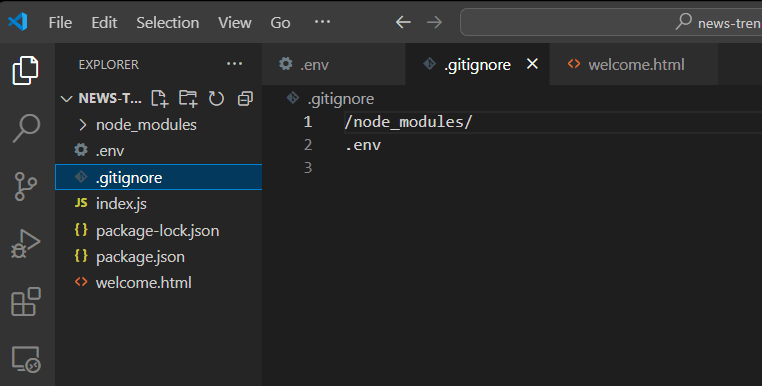Open the Edit menu

coord(104,22)
